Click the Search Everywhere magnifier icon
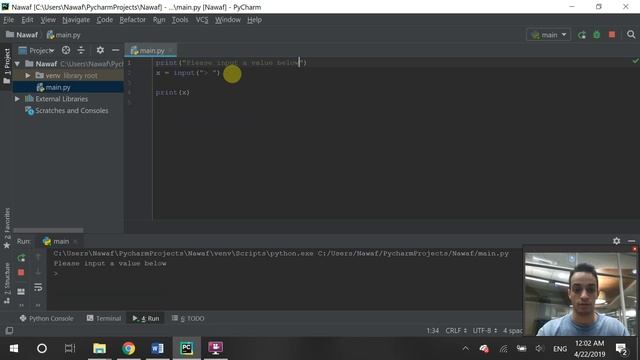This screenshot has width=640, height=360. click(631, 35)
